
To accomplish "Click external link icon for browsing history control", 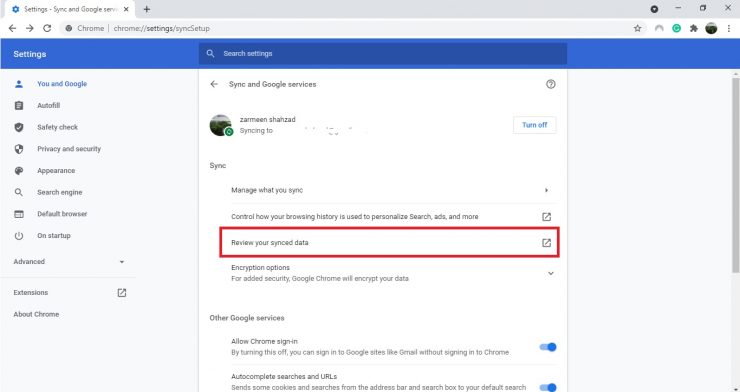I will tap(547, 217).
